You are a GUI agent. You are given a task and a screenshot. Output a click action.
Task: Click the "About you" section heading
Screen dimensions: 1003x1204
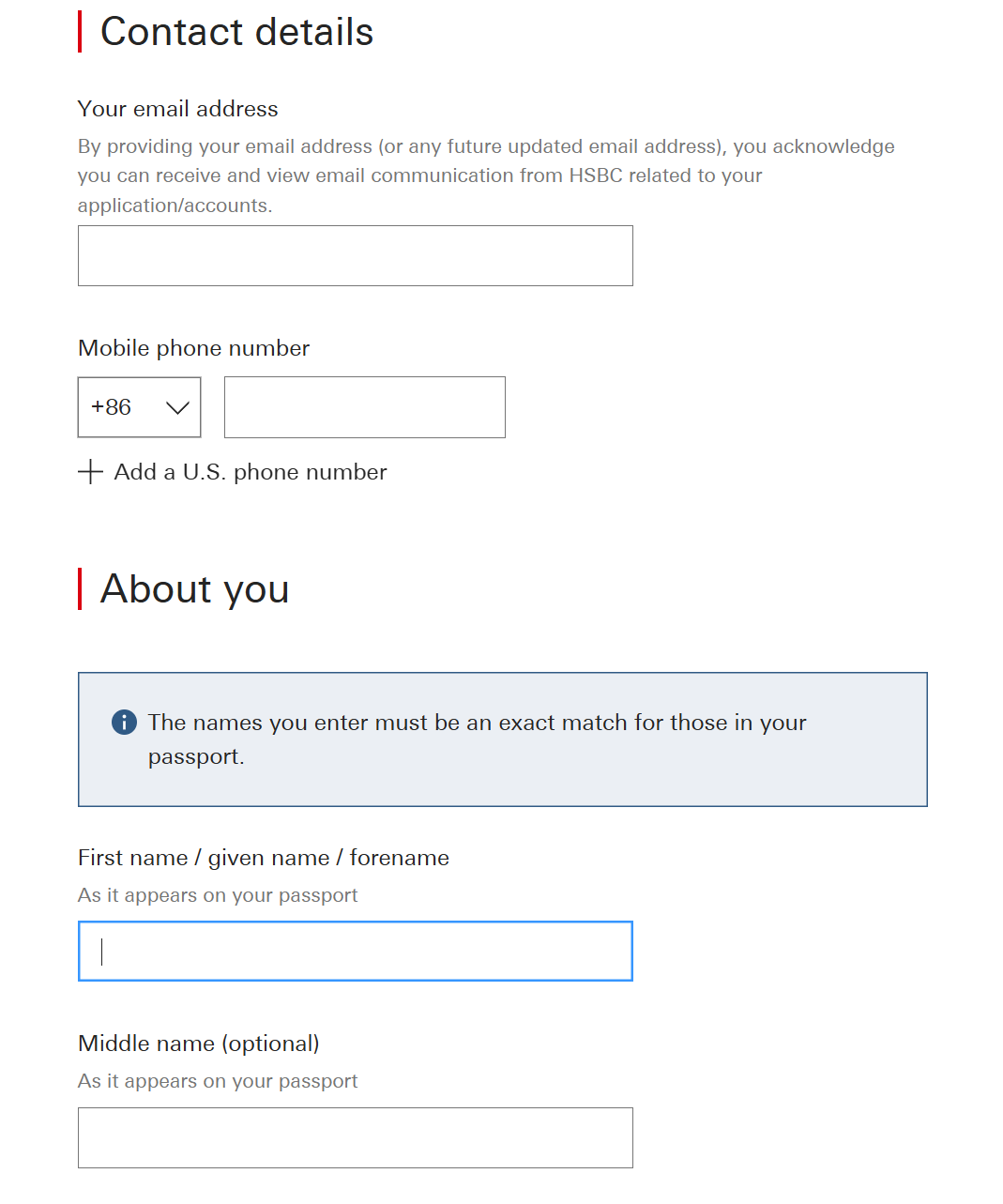pos(194,589)
